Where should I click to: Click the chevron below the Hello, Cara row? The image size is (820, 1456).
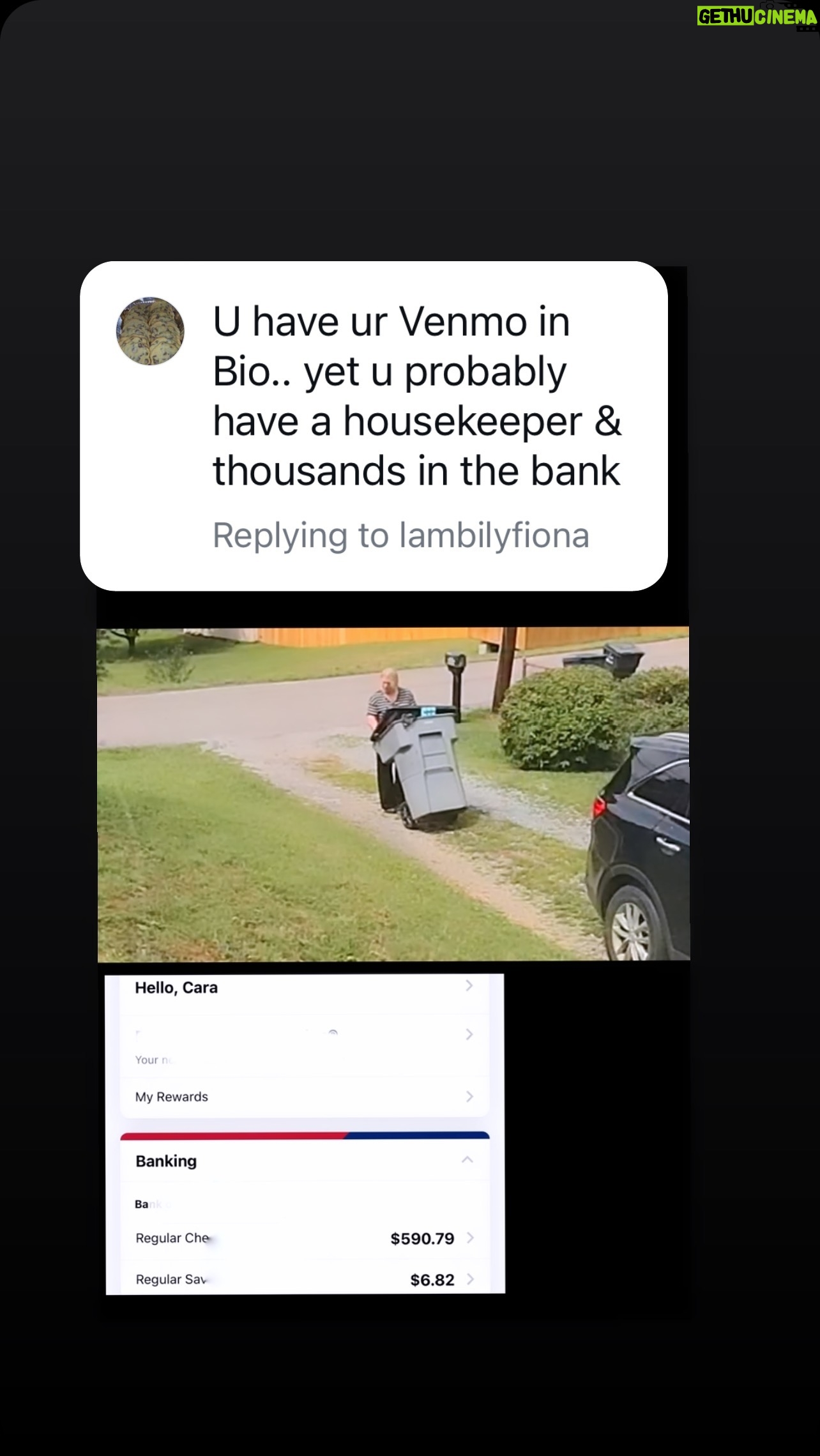[x=469, y=1034]
